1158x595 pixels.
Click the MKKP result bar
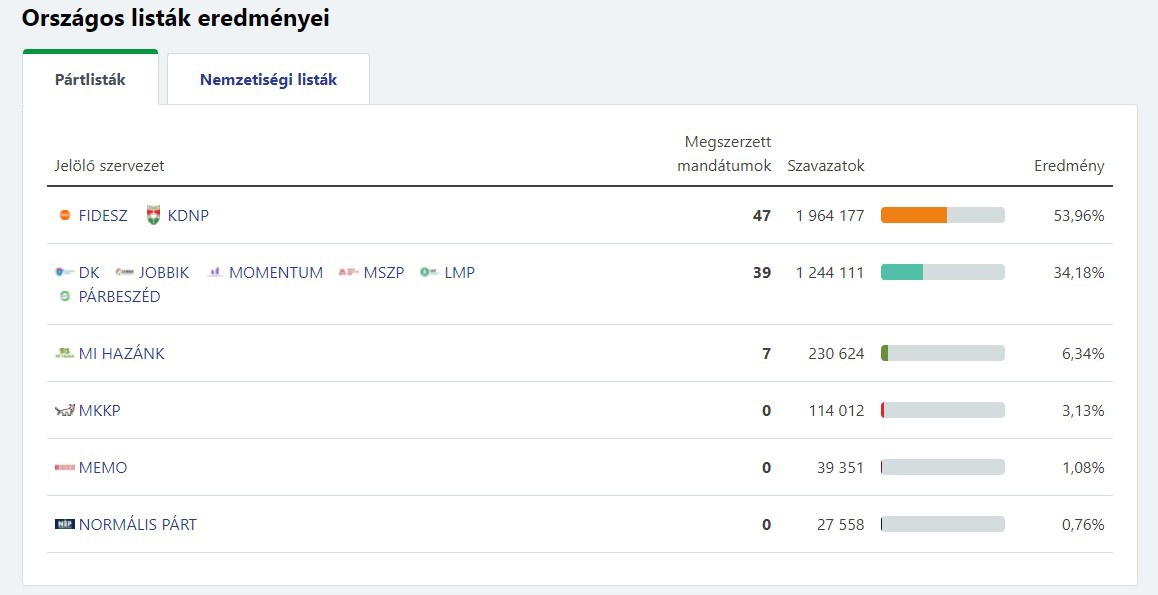[x=942, y=410]
